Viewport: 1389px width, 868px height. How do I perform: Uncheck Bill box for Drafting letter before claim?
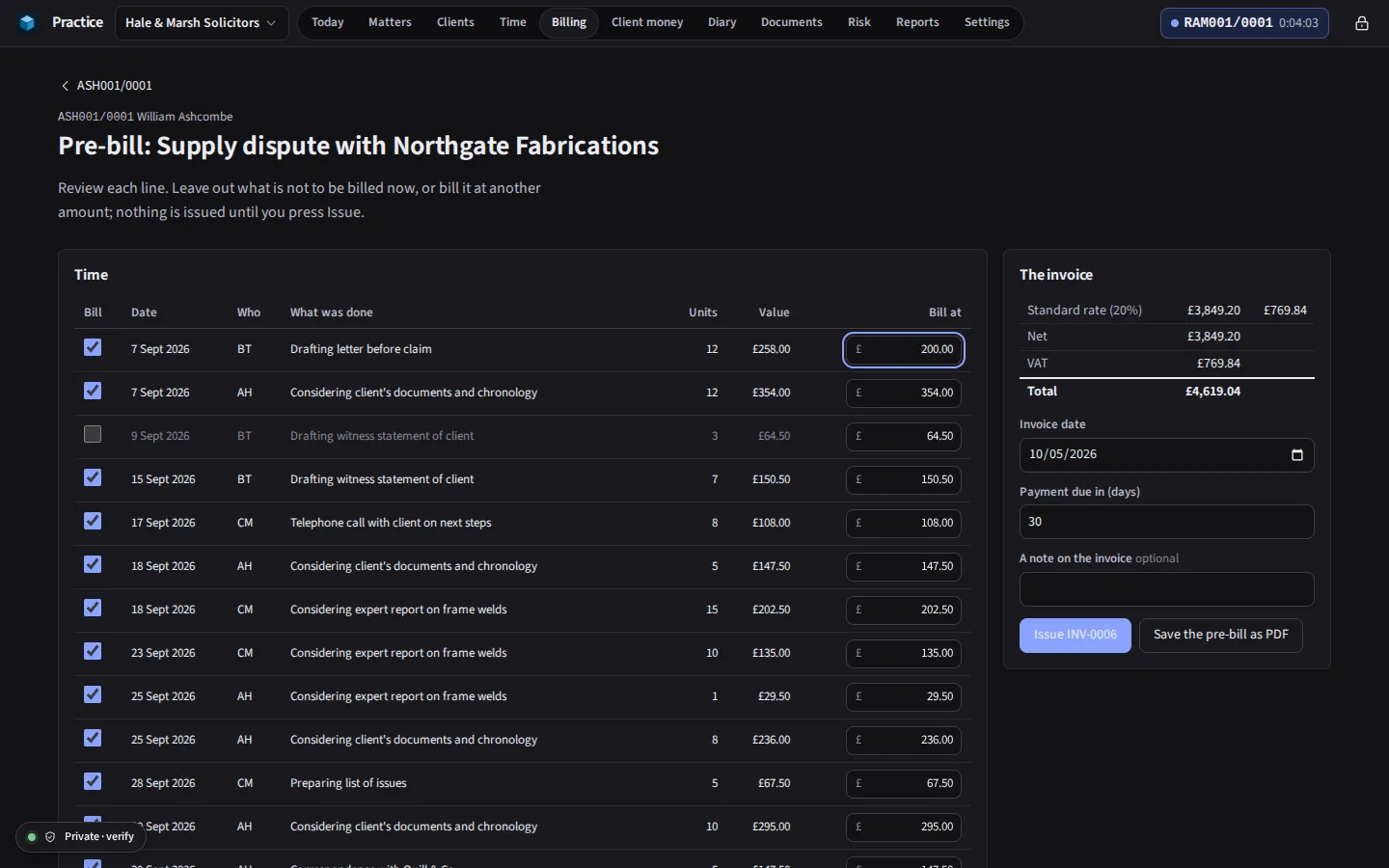93,347
